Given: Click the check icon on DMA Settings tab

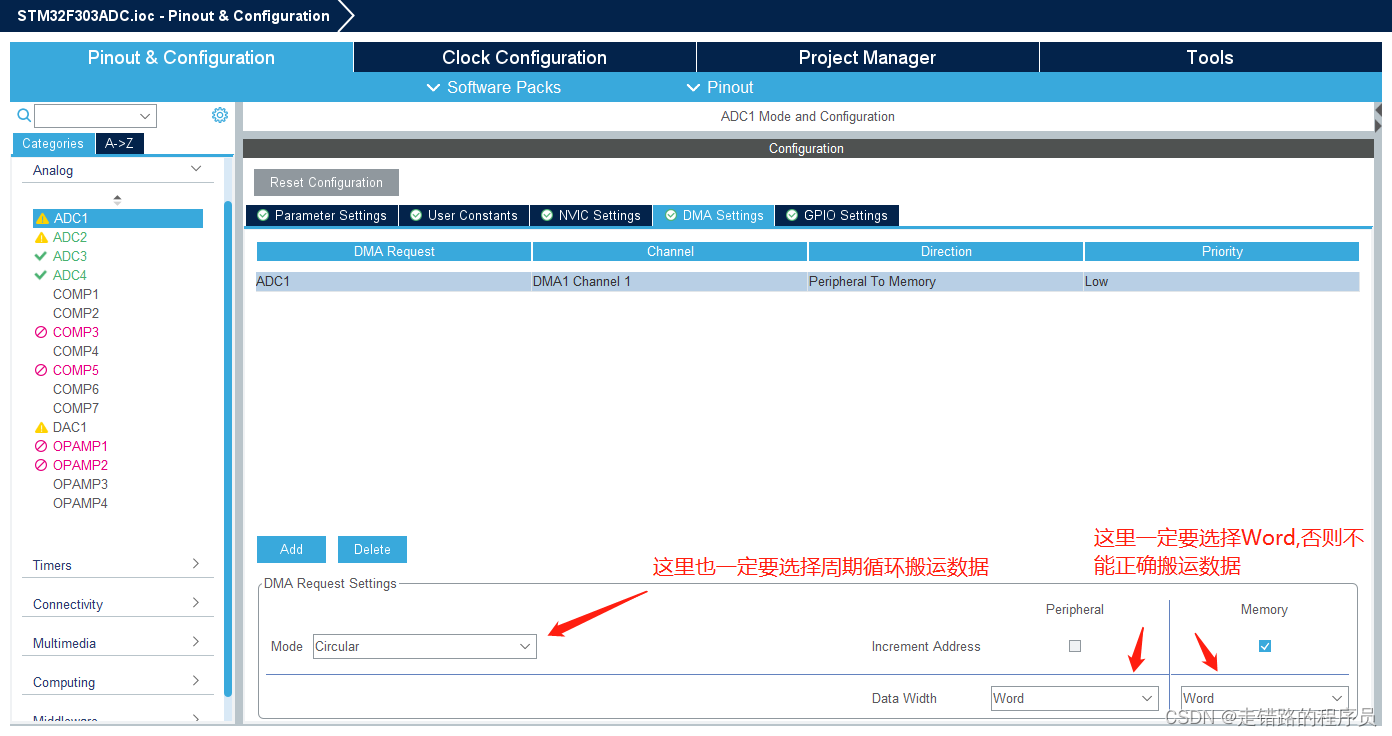Looking at the screenshot, I should pyautogui.click(x=671, y=215).
